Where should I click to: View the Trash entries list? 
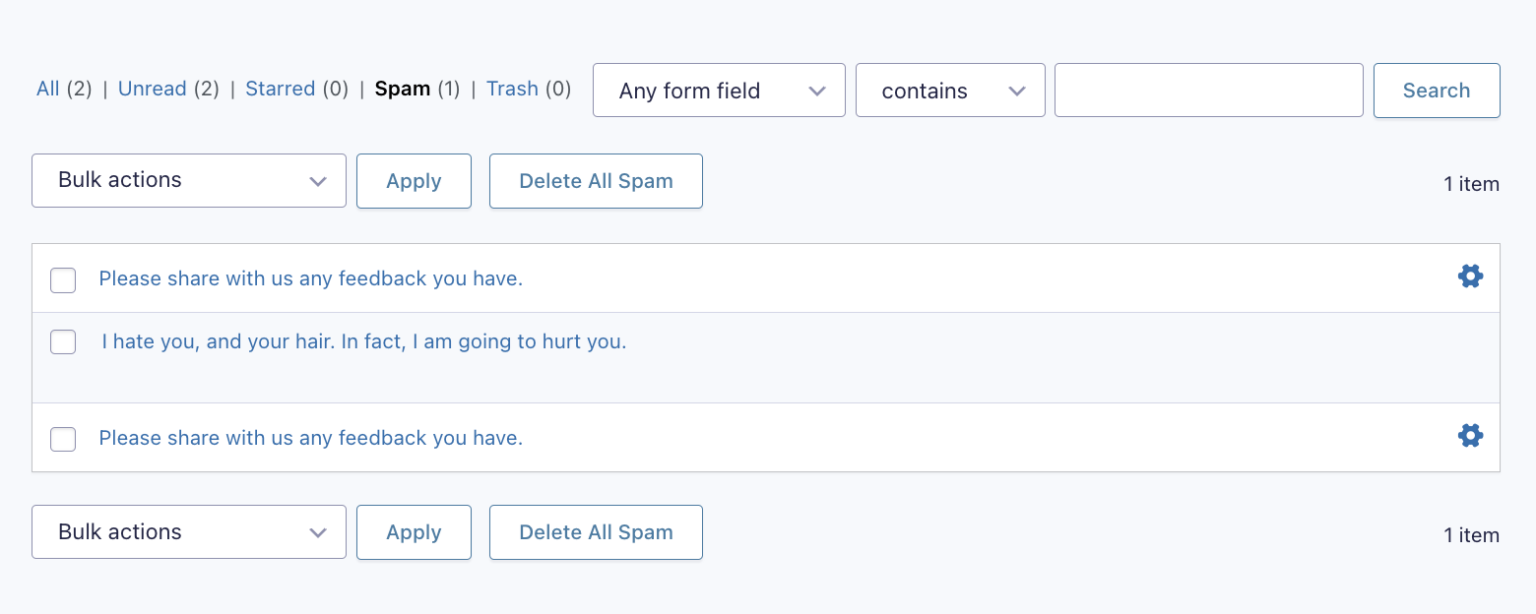(x=512, y=88)
